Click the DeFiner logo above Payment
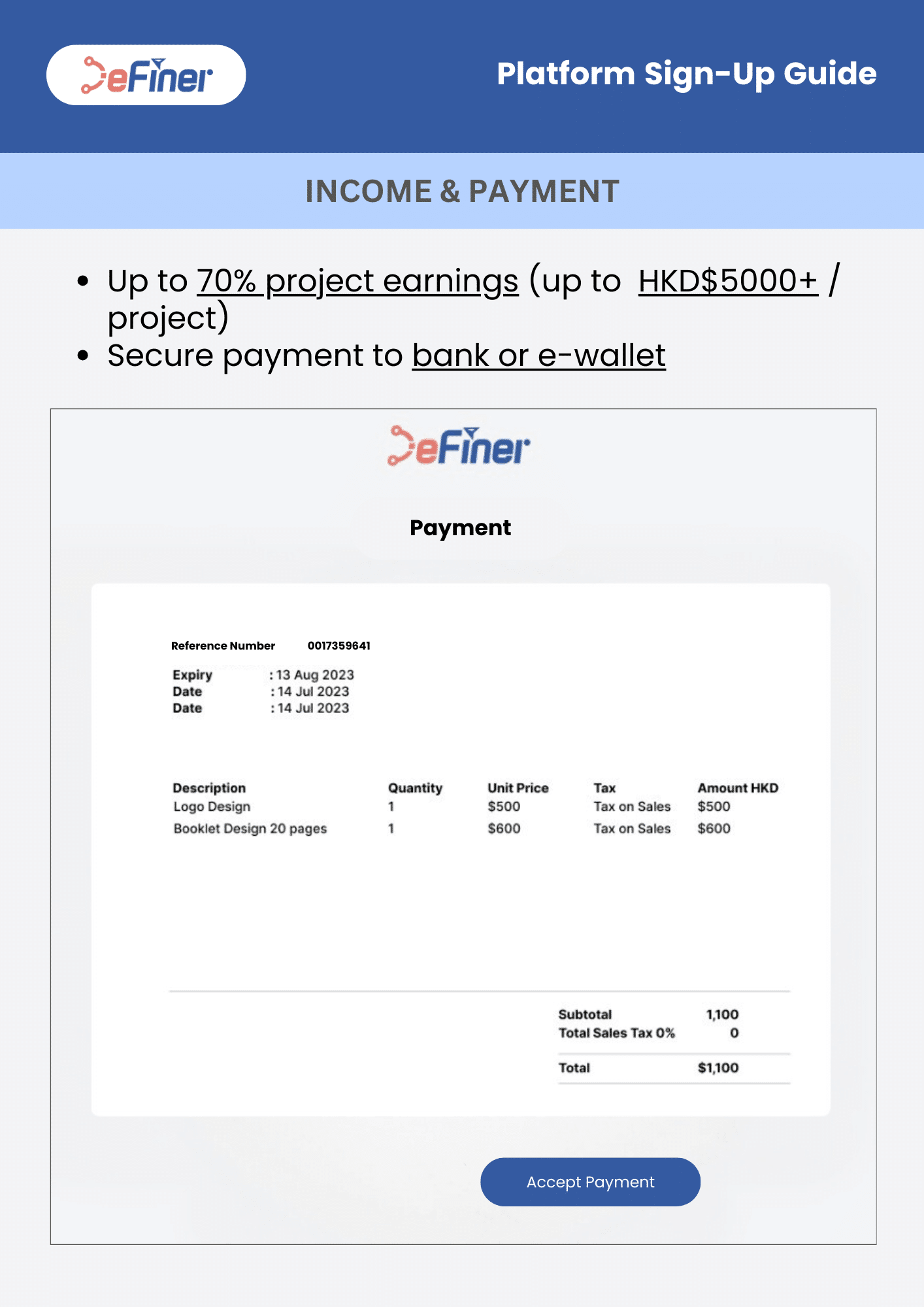 tap(459, 446)
